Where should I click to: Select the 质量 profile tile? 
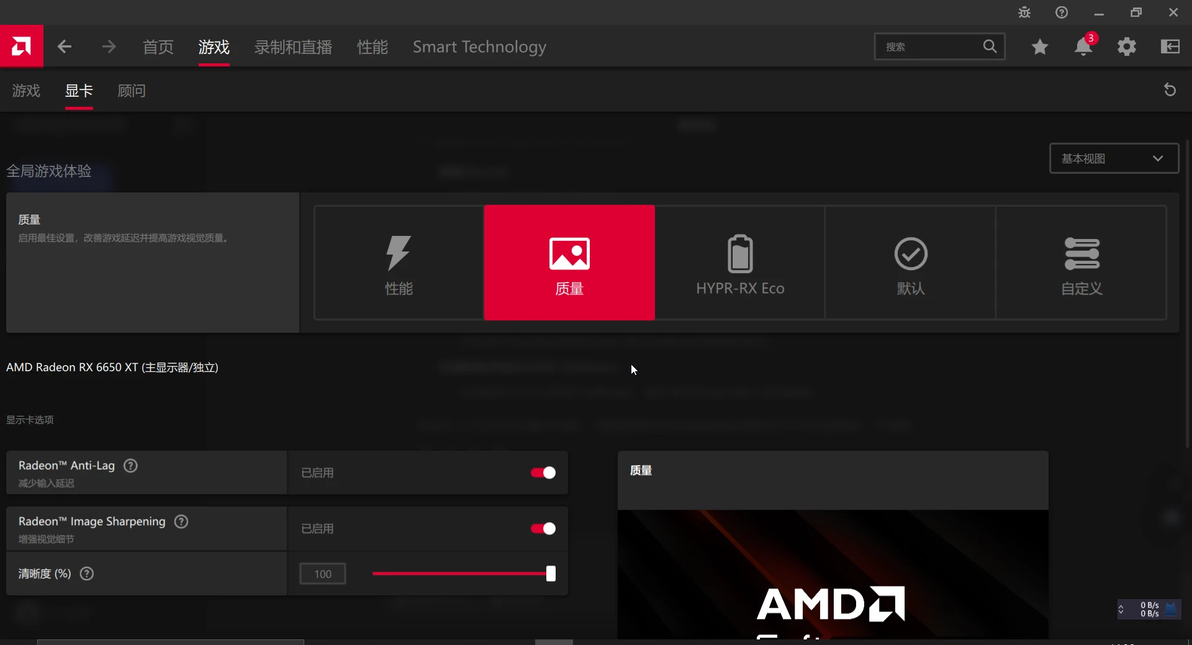pos(569,262)
